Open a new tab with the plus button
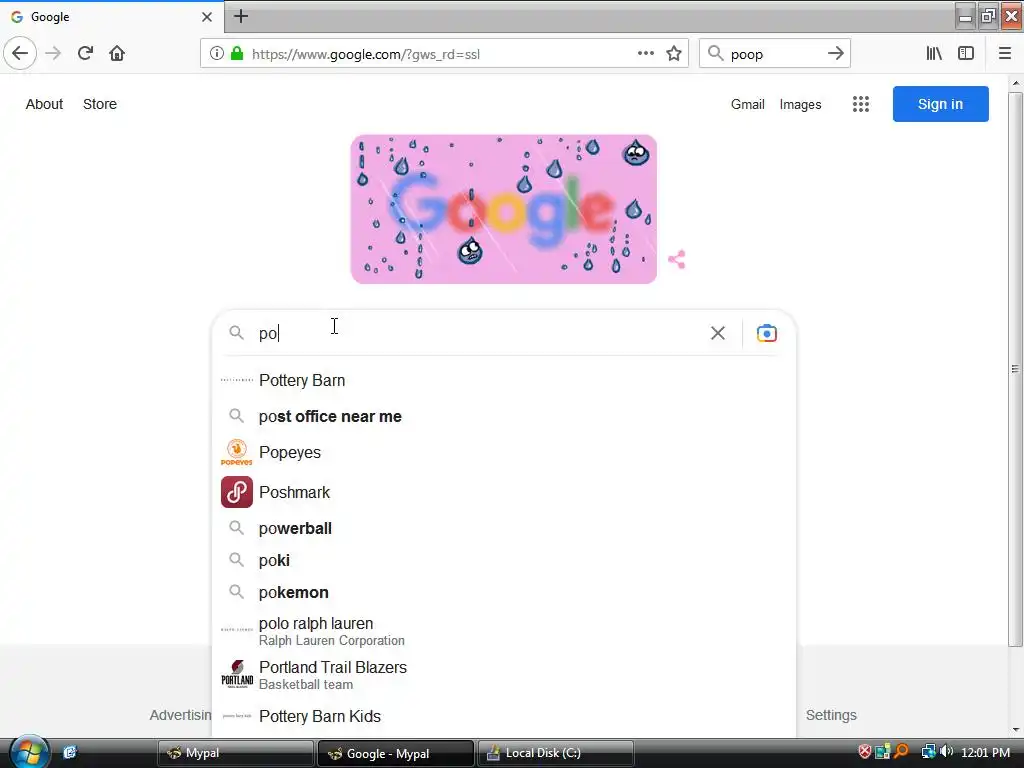The width and height of the screenshot is (1024, 768). (x=241, y=16)
